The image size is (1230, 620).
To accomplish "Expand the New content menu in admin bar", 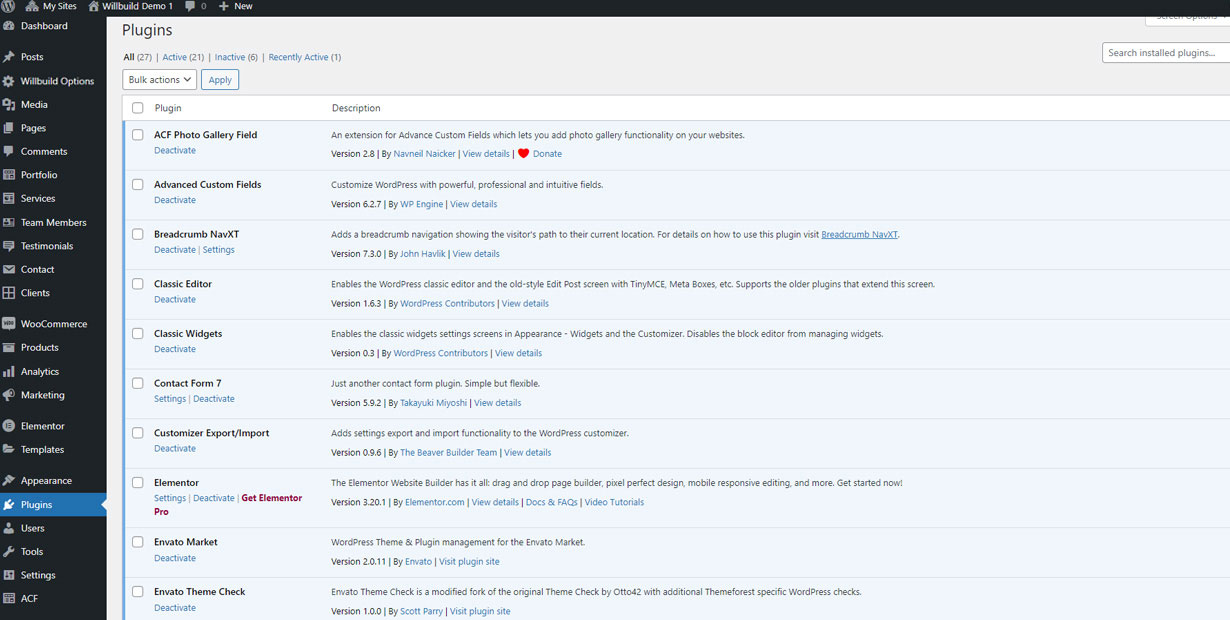I will click(236, 6).
